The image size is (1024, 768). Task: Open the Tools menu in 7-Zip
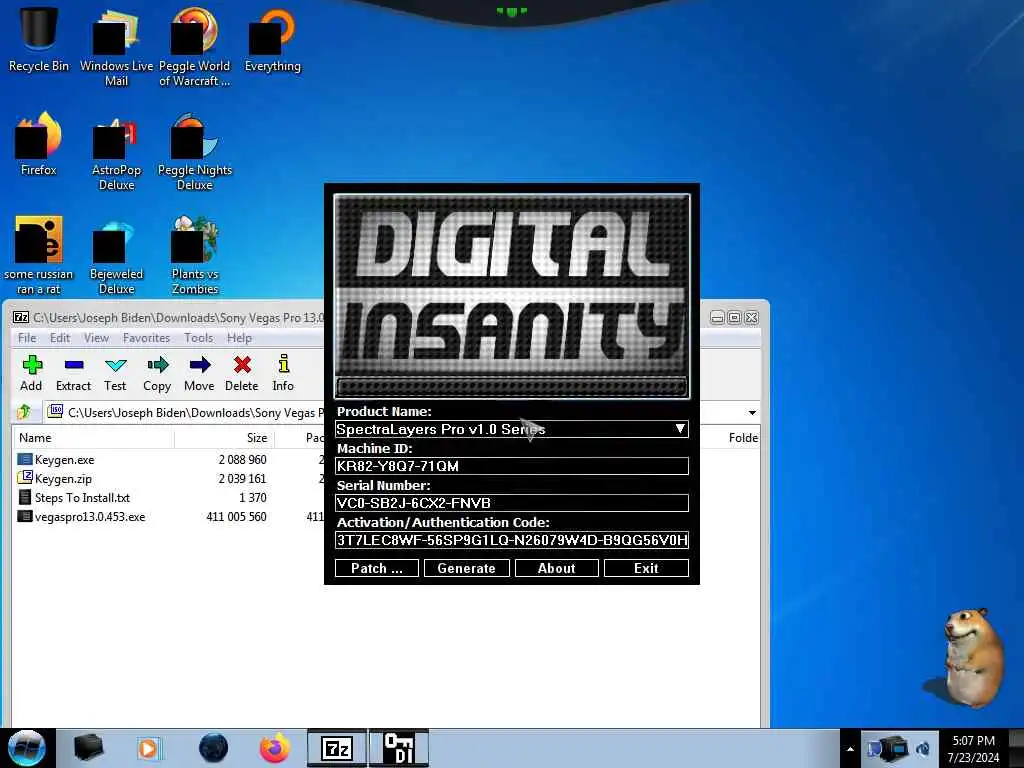(x=199, y=338)
